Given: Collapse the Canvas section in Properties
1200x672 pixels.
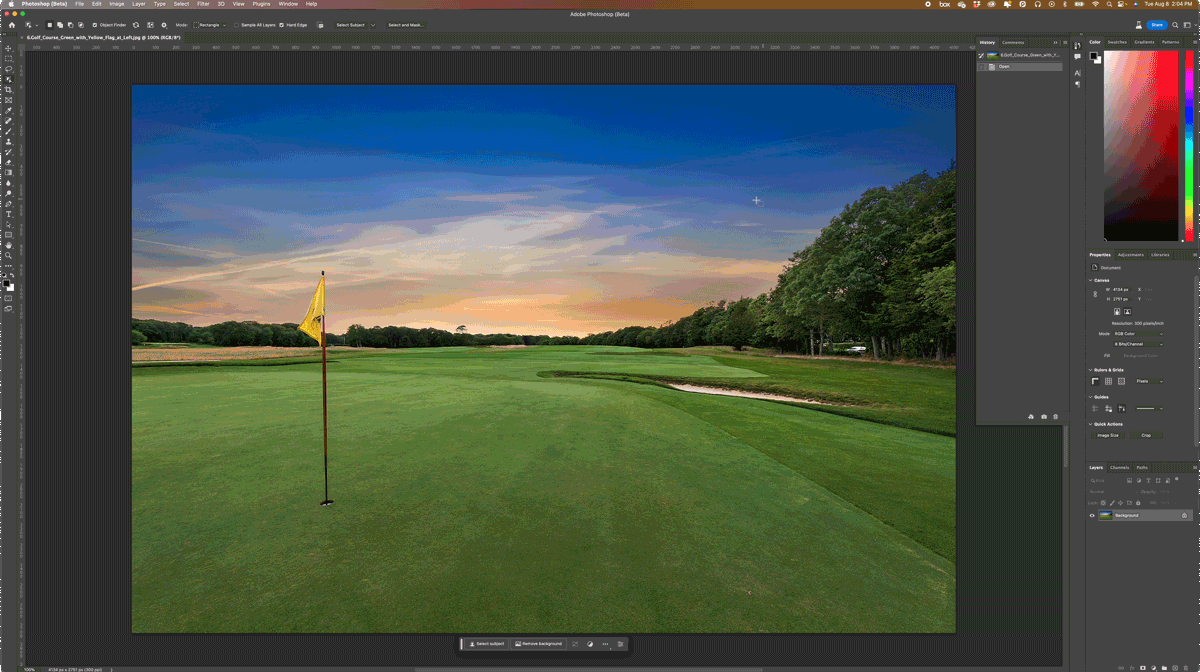Looking at the screenshot, I should [x=1091, y=280].
